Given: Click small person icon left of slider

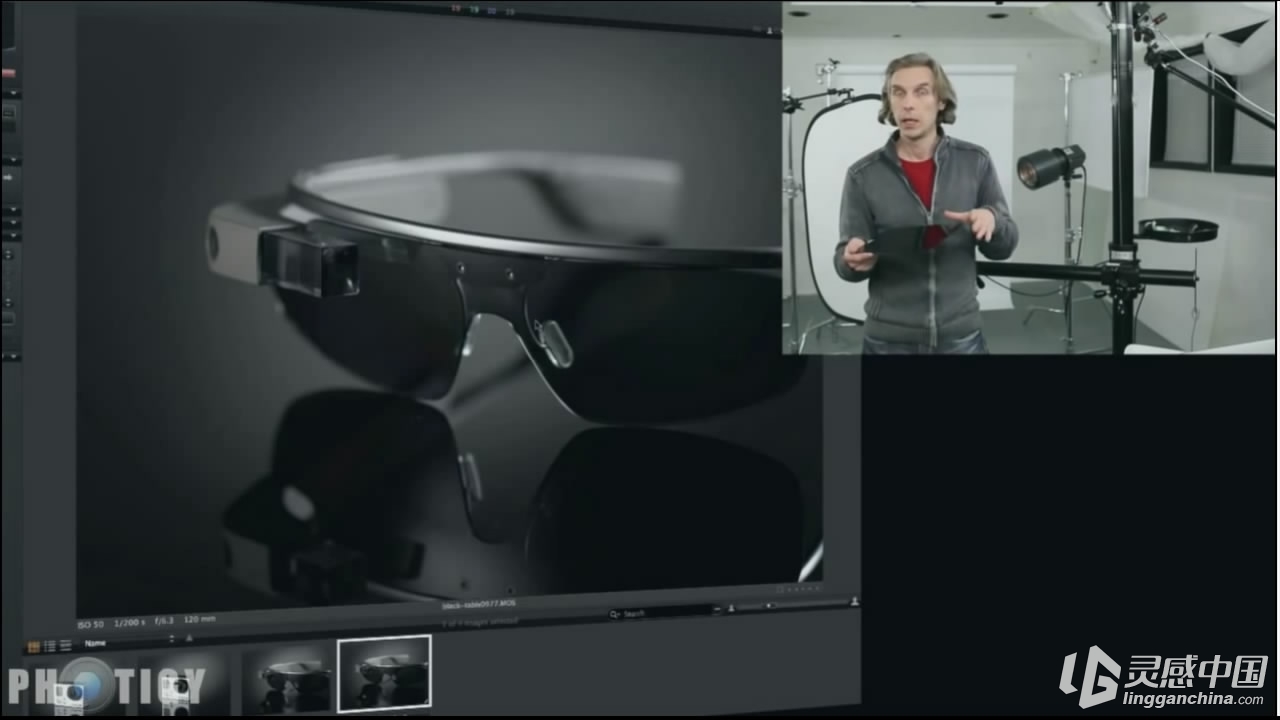Looking at the screenshot, I should 731,608.
